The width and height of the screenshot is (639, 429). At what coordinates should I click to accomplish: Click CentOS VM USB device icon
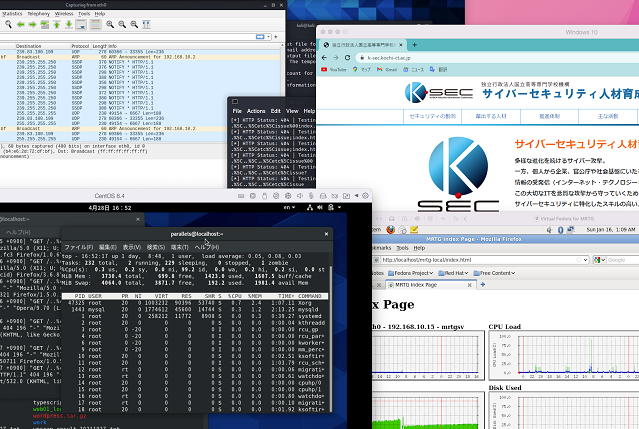point(264,196)
